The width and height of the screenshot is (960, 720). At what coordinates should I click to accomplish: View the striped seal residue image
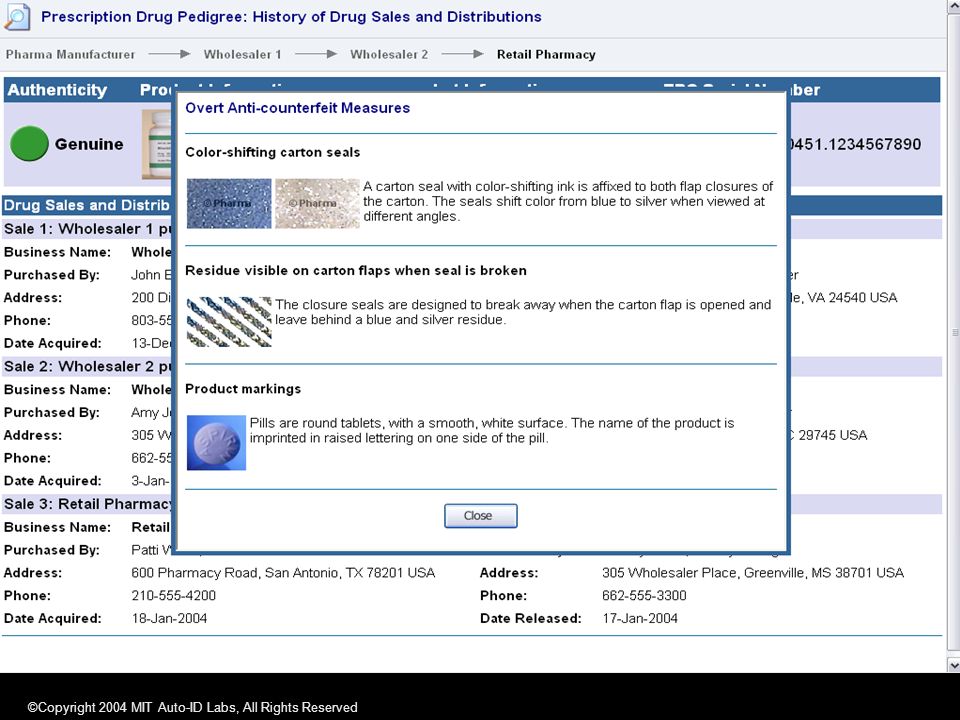pyautogui.click(x=229, y=322)
